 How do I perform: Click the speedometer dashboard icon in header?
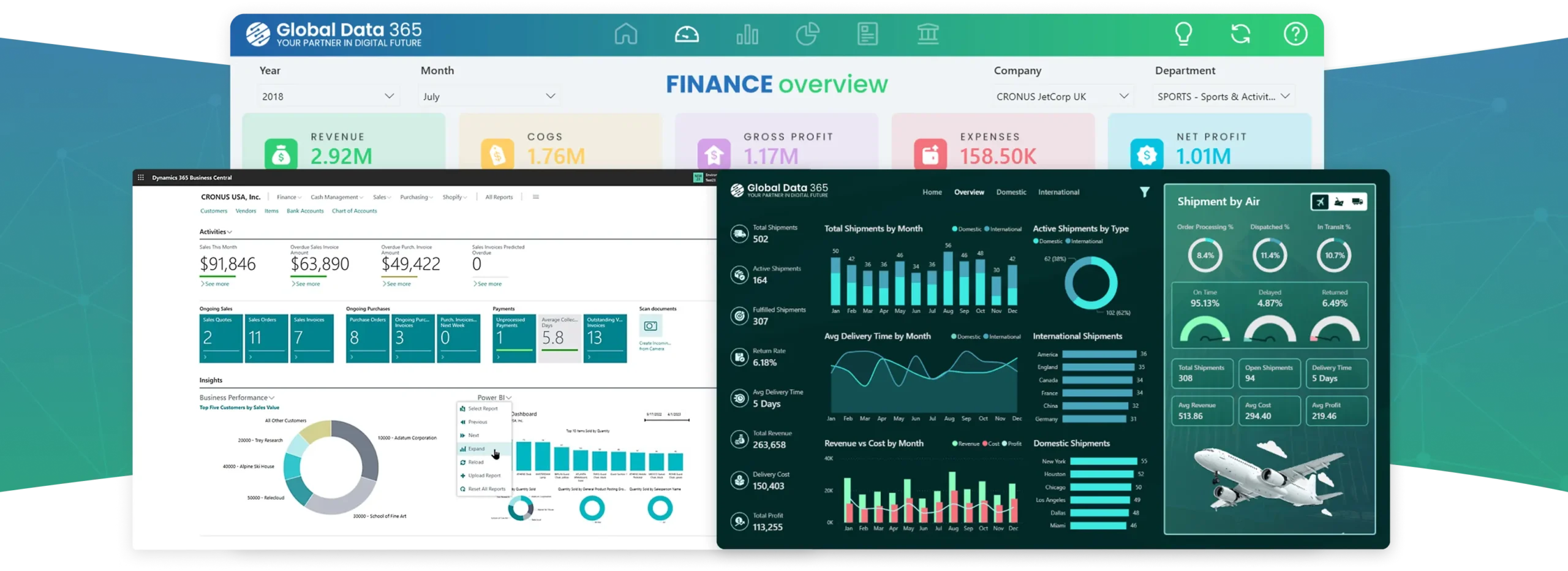(686, 34)
